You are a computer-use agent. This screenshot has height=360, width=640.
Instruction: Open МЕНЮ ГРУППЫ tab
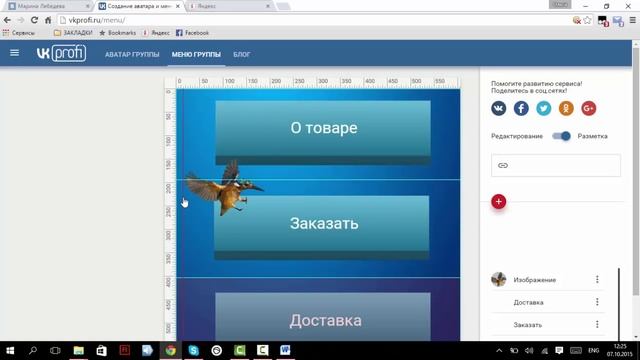click(x=196, y=54)
